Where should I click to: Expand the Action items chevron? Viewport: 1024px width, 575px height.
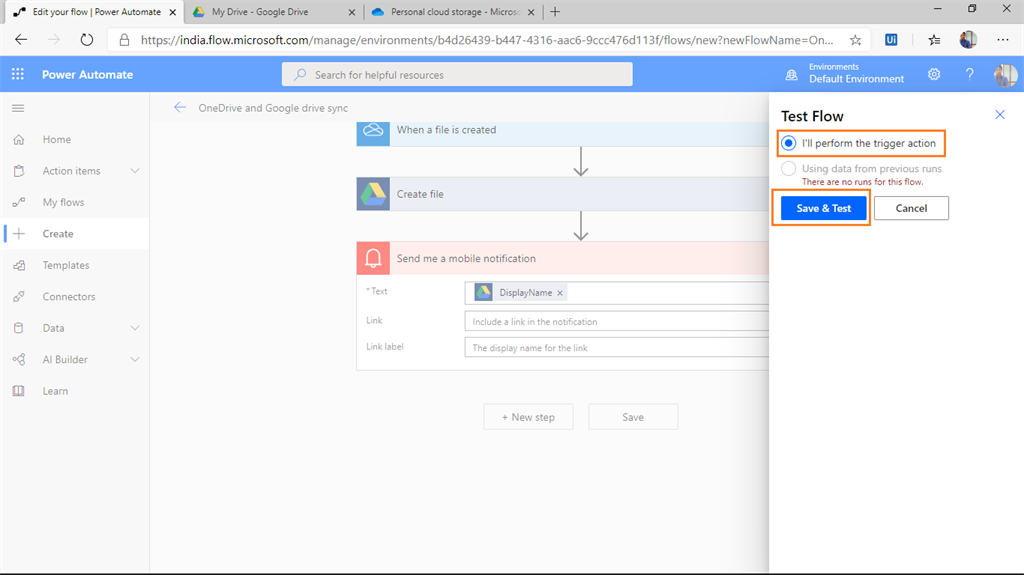point(135,171)
